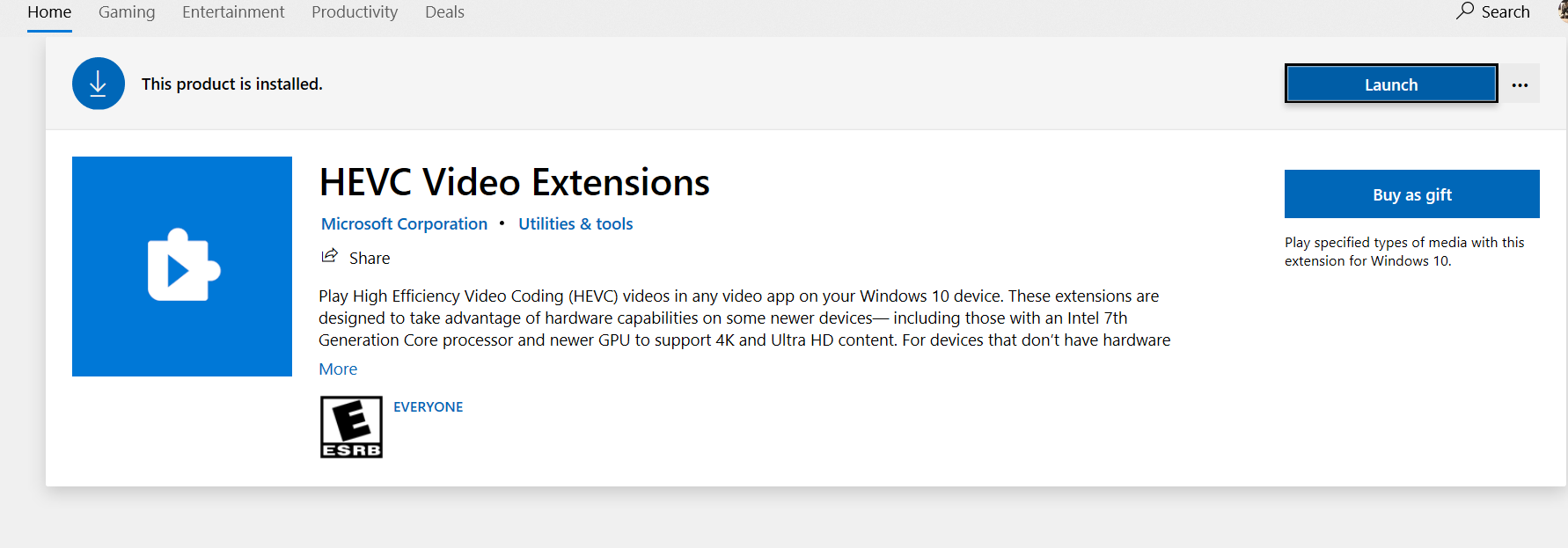Viewport: 1568px width, 548px height.
Task: Open the three-dots more options menu
Action: pos(1520,84)
